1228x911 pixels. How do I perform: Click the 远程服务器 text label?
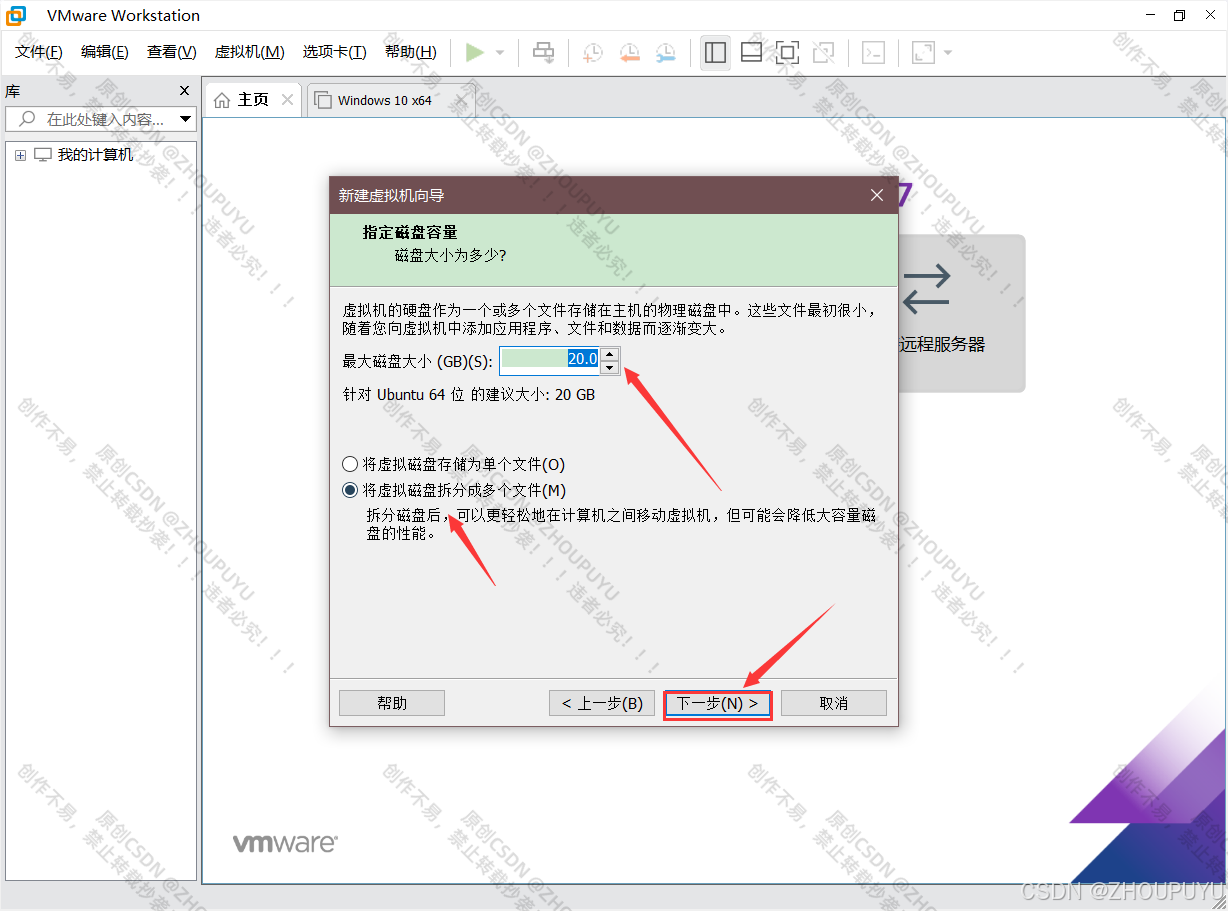(x=942, y=344)
